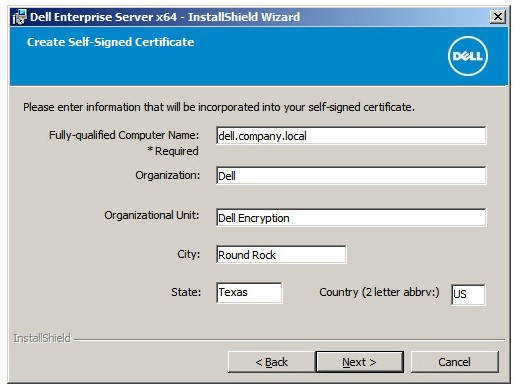The image size is (515, 388).
Task: Click the Organizational Unit label
Action: click(152, 215)
